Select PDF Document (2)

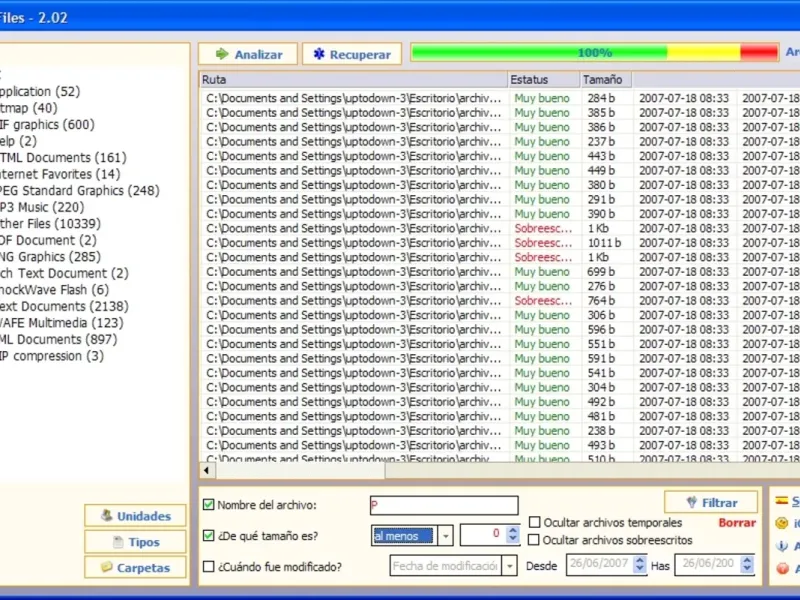tap(47, 240)
